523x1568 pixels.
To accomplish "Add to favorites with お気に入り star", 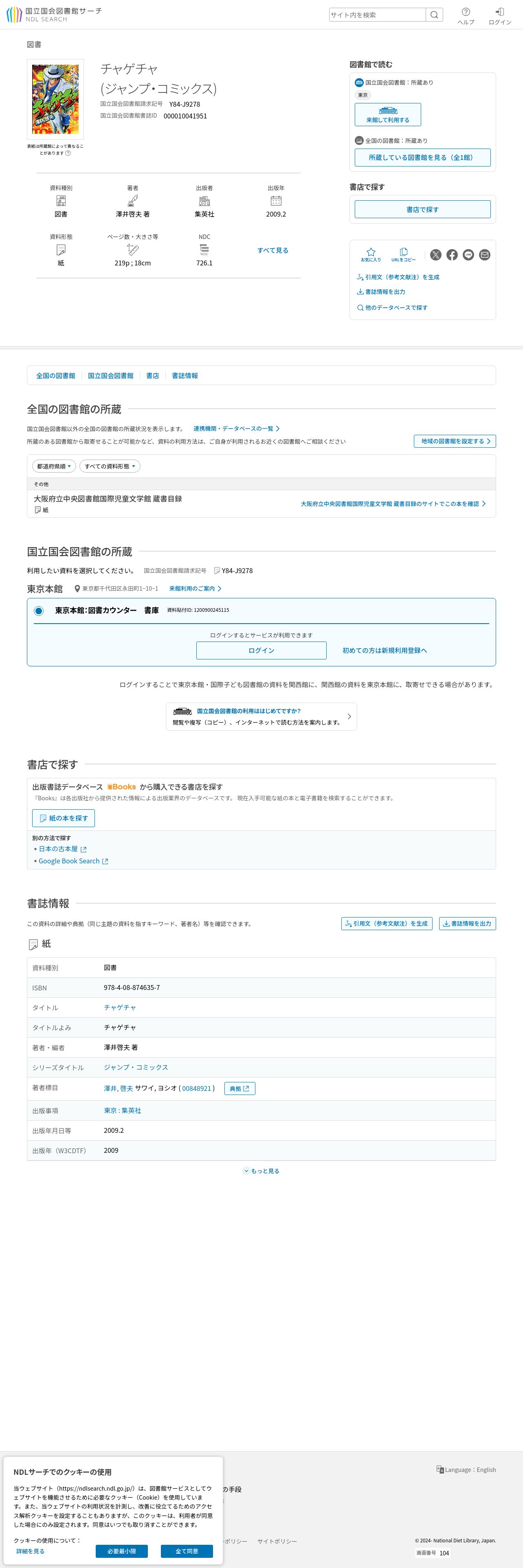I will pos(371,254).
